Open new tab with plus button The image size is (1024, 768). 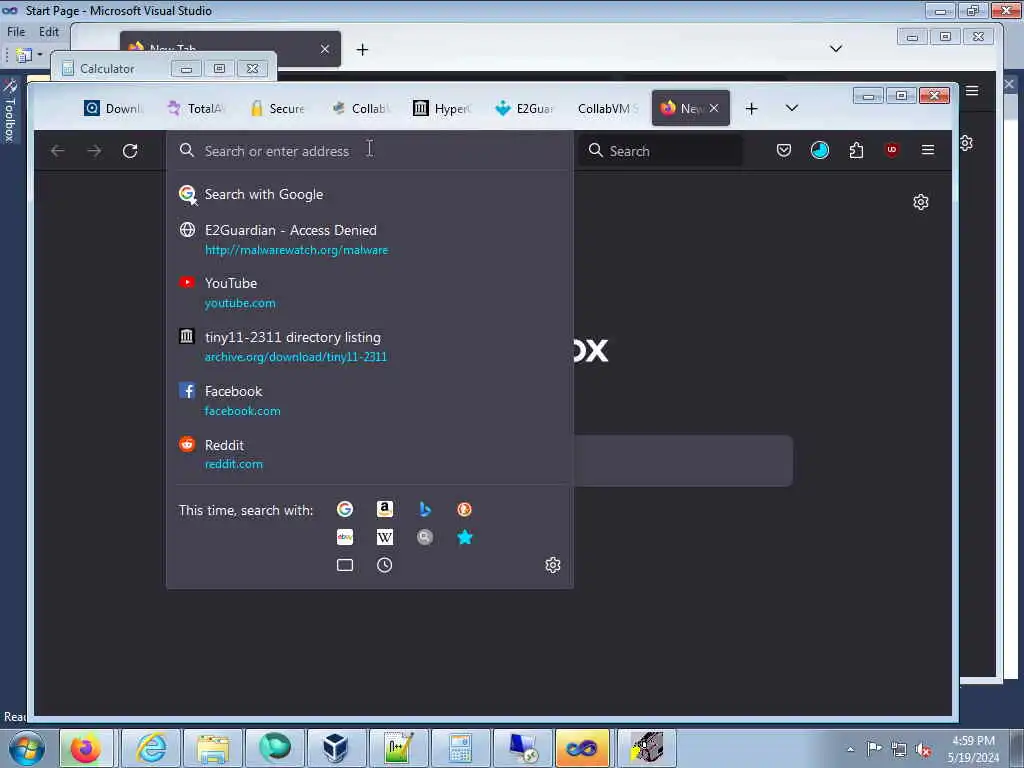point(751,108)
